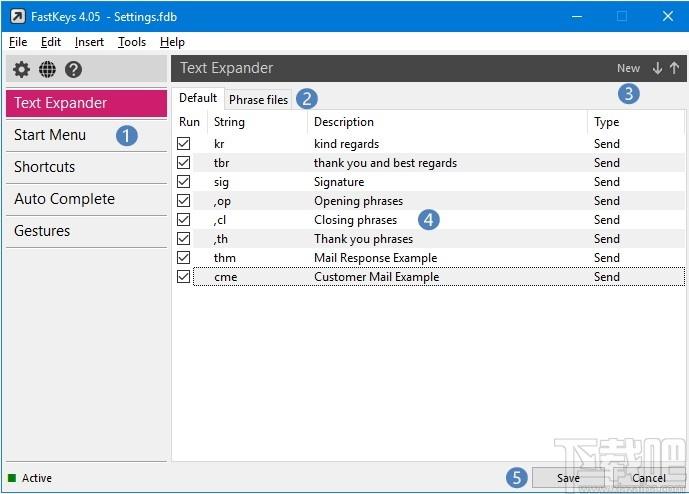Create a New text expander entry
Screen dimensions: 689x494
628,68
